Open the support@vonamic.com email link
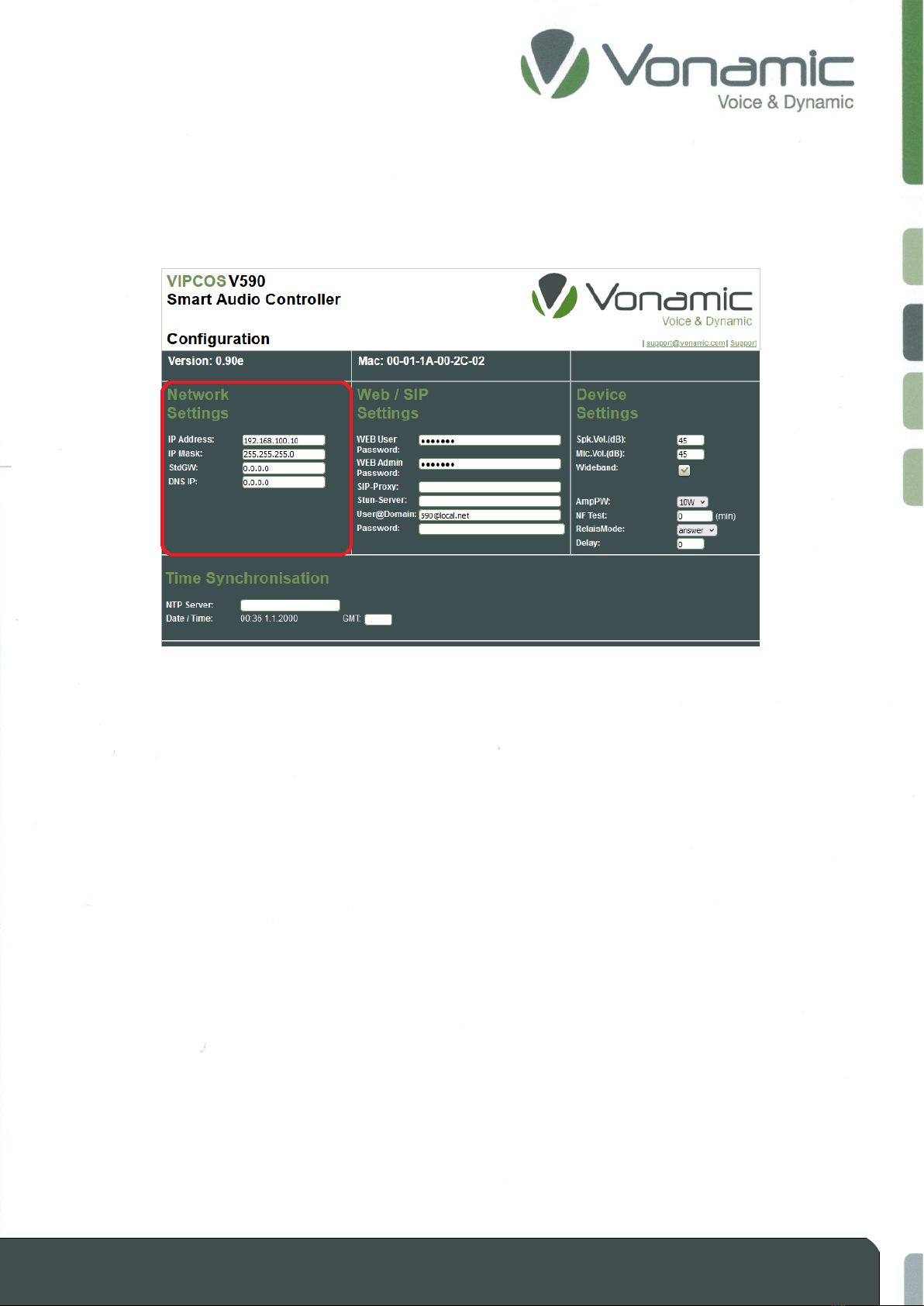This screenshot has width=924, height=1306. click(x=685, y=343)
